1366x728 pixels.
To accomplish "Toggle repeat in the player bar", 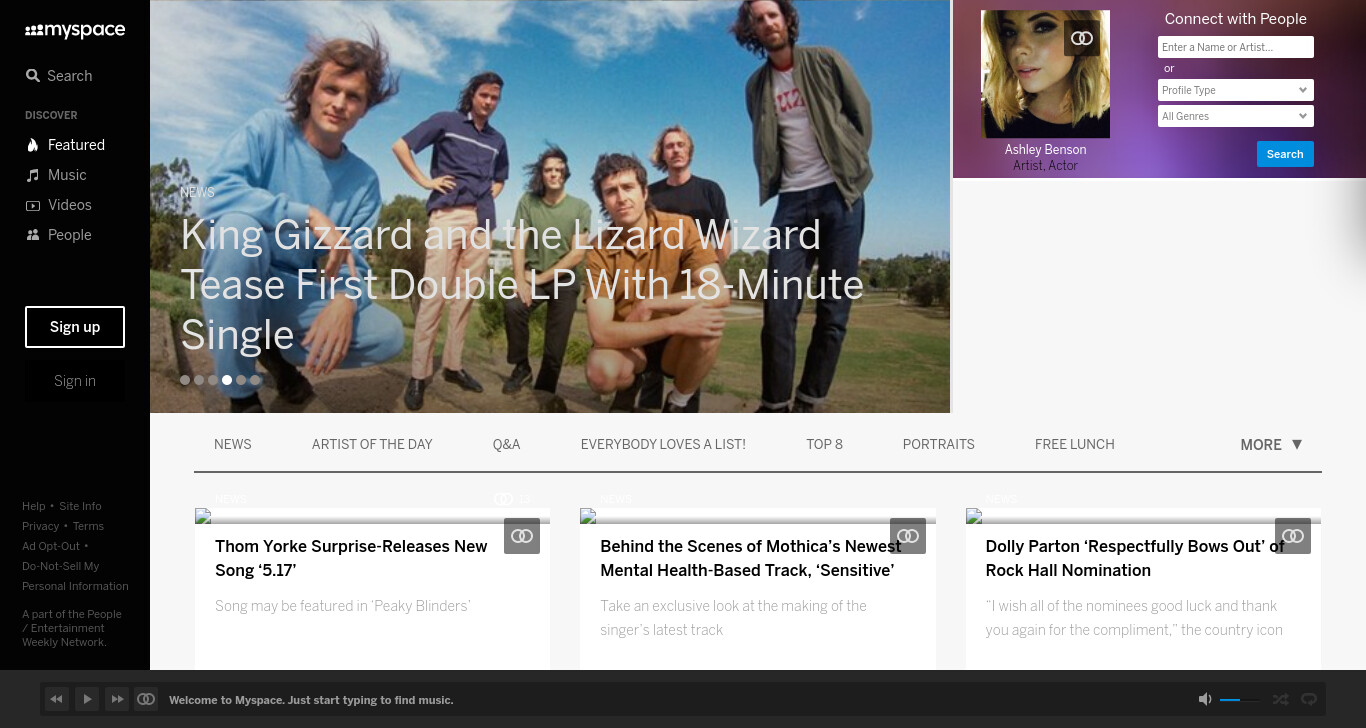I will tap(1308, 699).
